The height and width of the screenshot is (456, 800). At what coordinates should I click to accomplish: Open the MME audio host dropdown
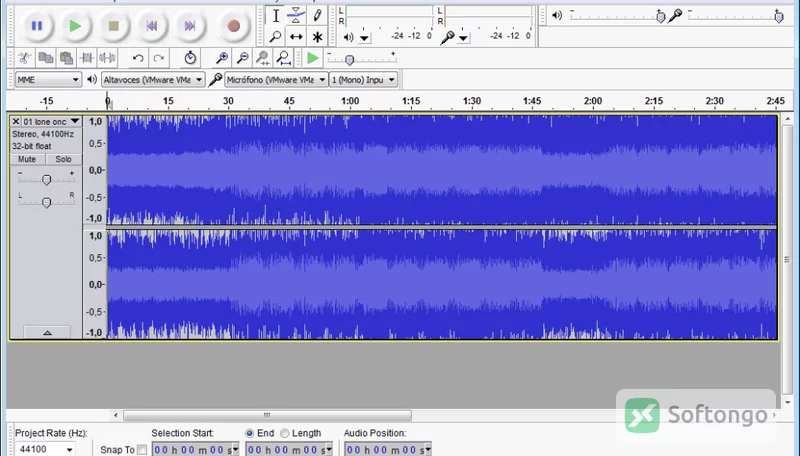(47, 80)
